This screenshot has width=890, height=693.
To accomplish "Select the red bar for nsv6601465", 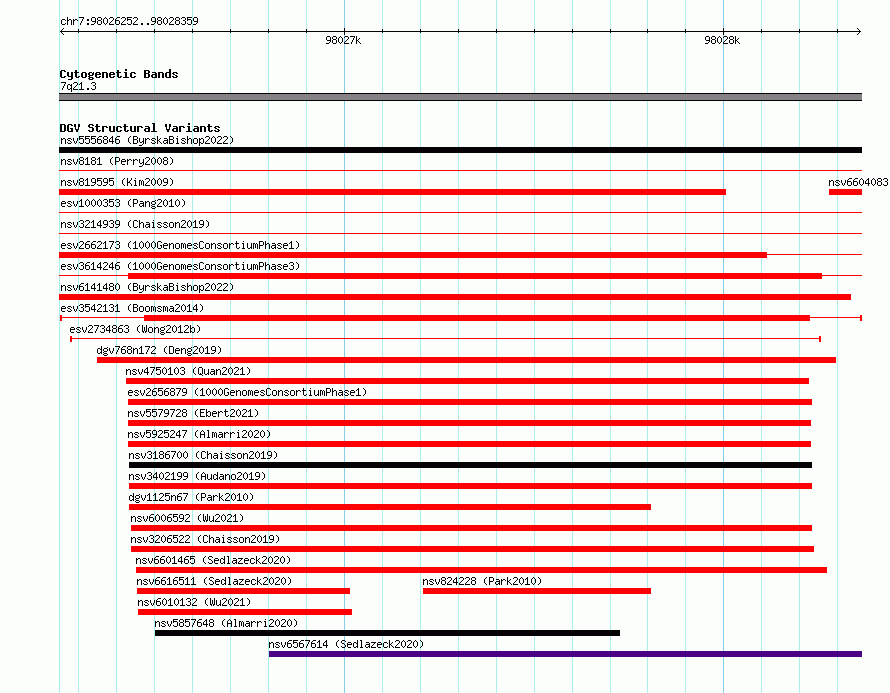I will click(x=481, y=570).
